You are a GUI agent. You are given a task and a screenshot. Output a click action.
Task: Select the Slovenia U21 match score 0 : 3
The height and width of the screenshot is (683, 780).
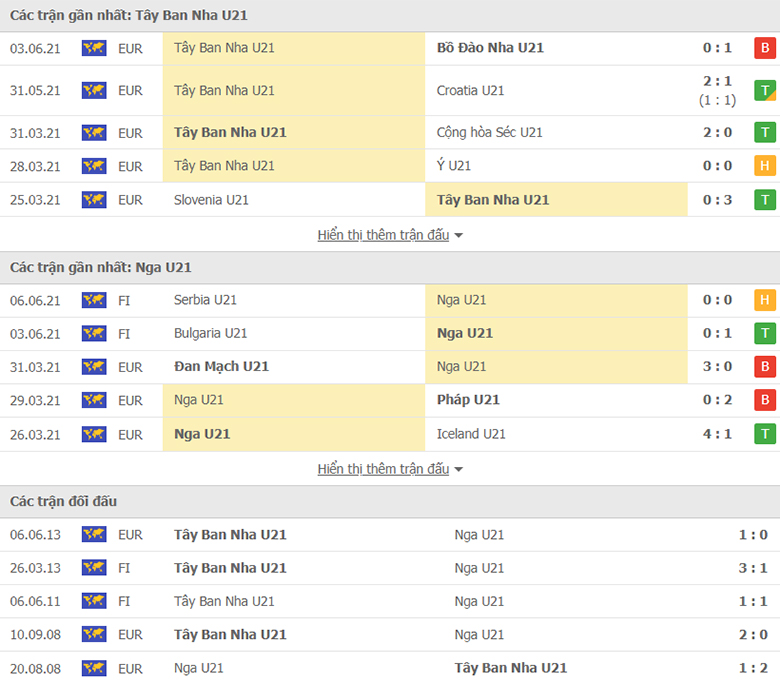[717, 200]
